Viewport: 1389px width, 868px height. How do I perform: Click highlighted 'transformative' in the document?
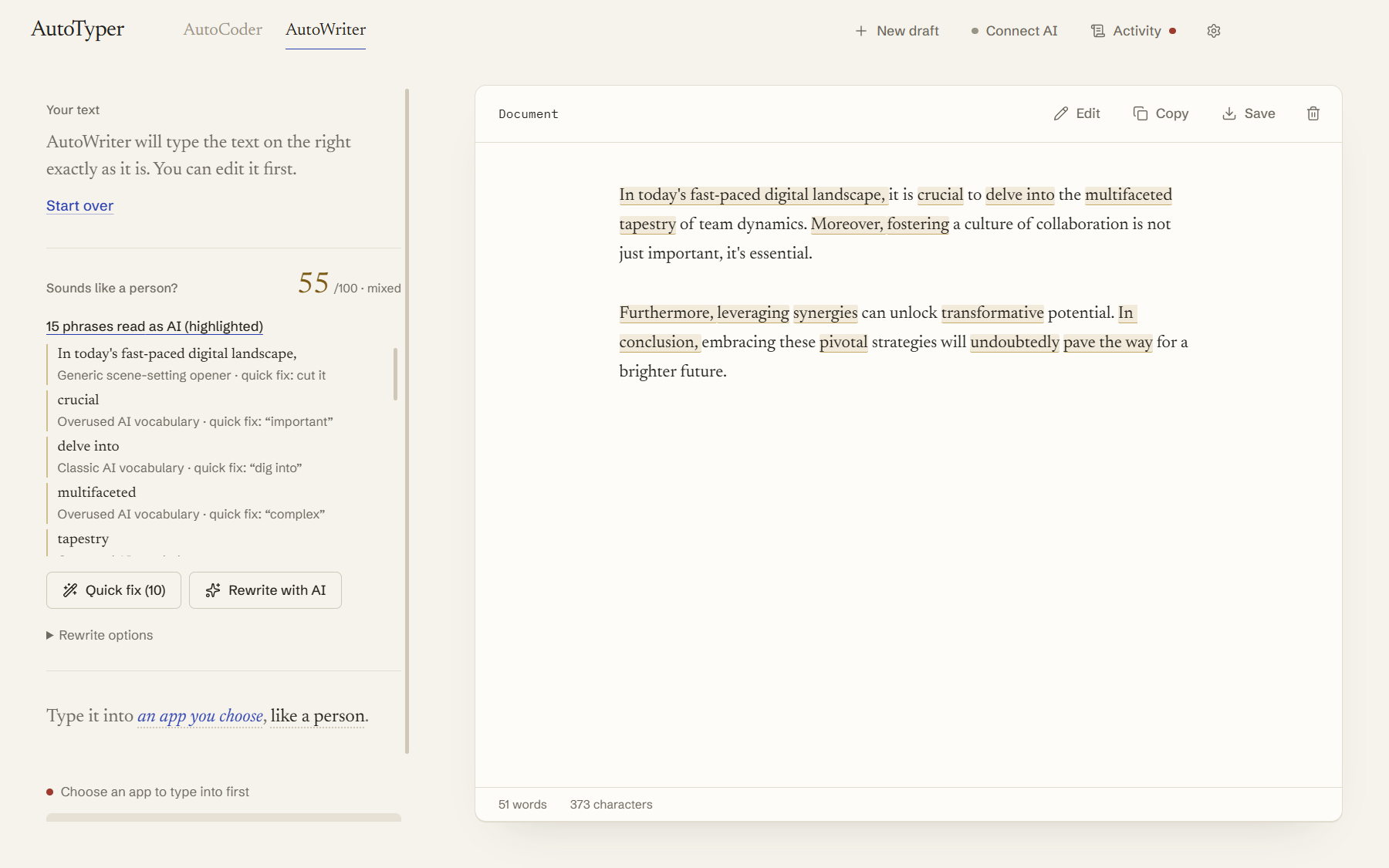(992, 312)
